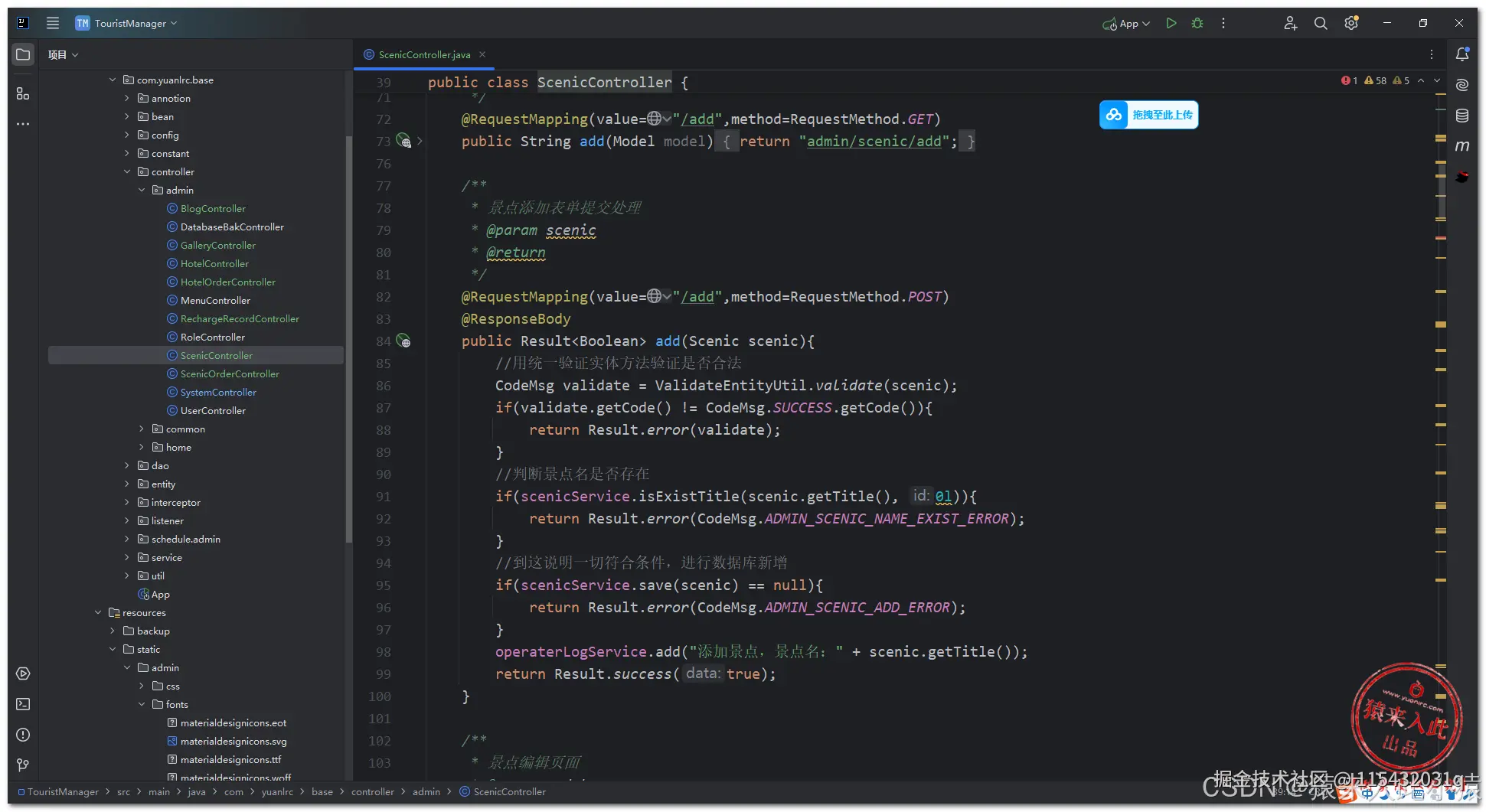Open the Structure tool window
Screen dimensions: 1486x812
point(23,93)
